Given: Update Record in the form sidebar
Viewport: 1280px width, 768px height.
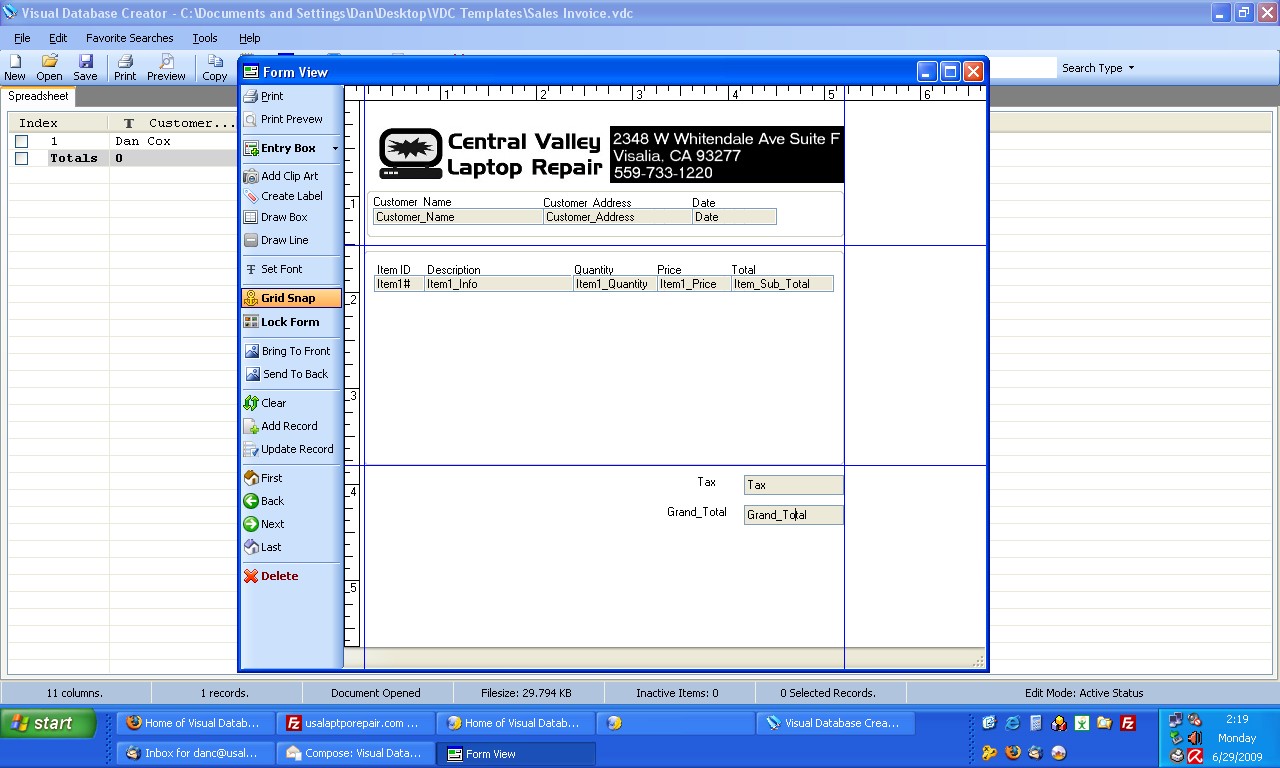Looking at the screenshot, I should point(289,449).
